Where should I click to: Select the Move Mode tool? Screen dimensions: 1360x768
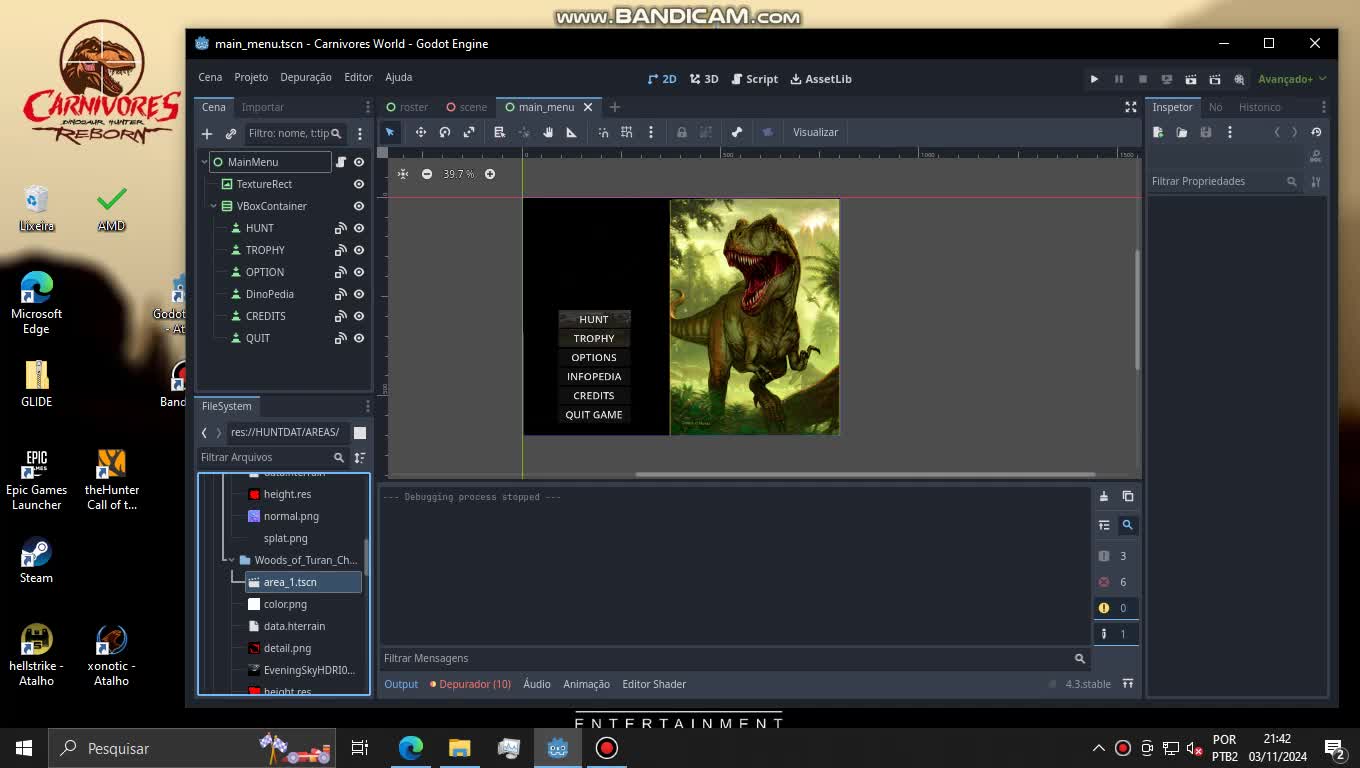pyautogui.click(x=421, y=132)
